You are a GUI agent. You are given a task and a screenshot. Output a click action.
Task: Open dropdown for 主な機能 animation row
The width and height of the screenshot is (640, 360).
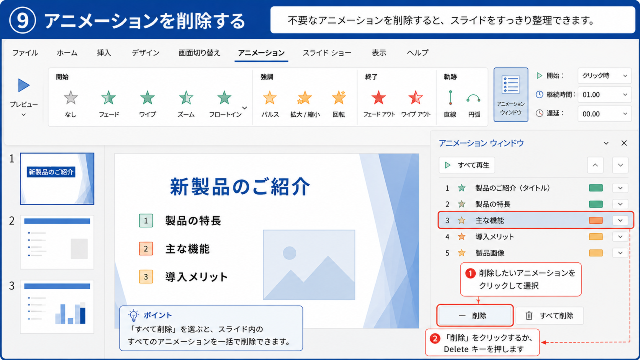click(620, 220)
